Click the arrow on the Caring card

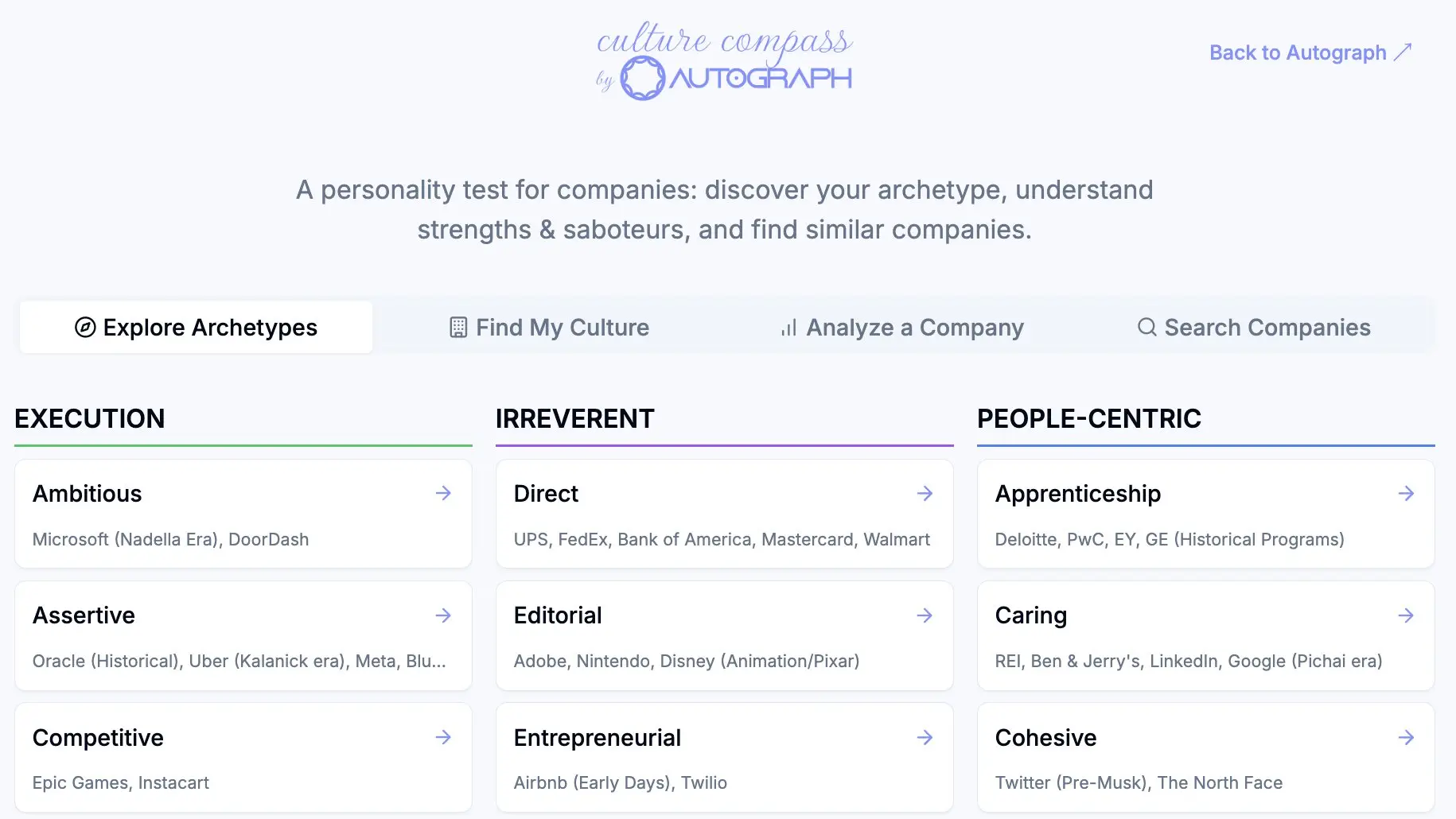(1407, 615)
